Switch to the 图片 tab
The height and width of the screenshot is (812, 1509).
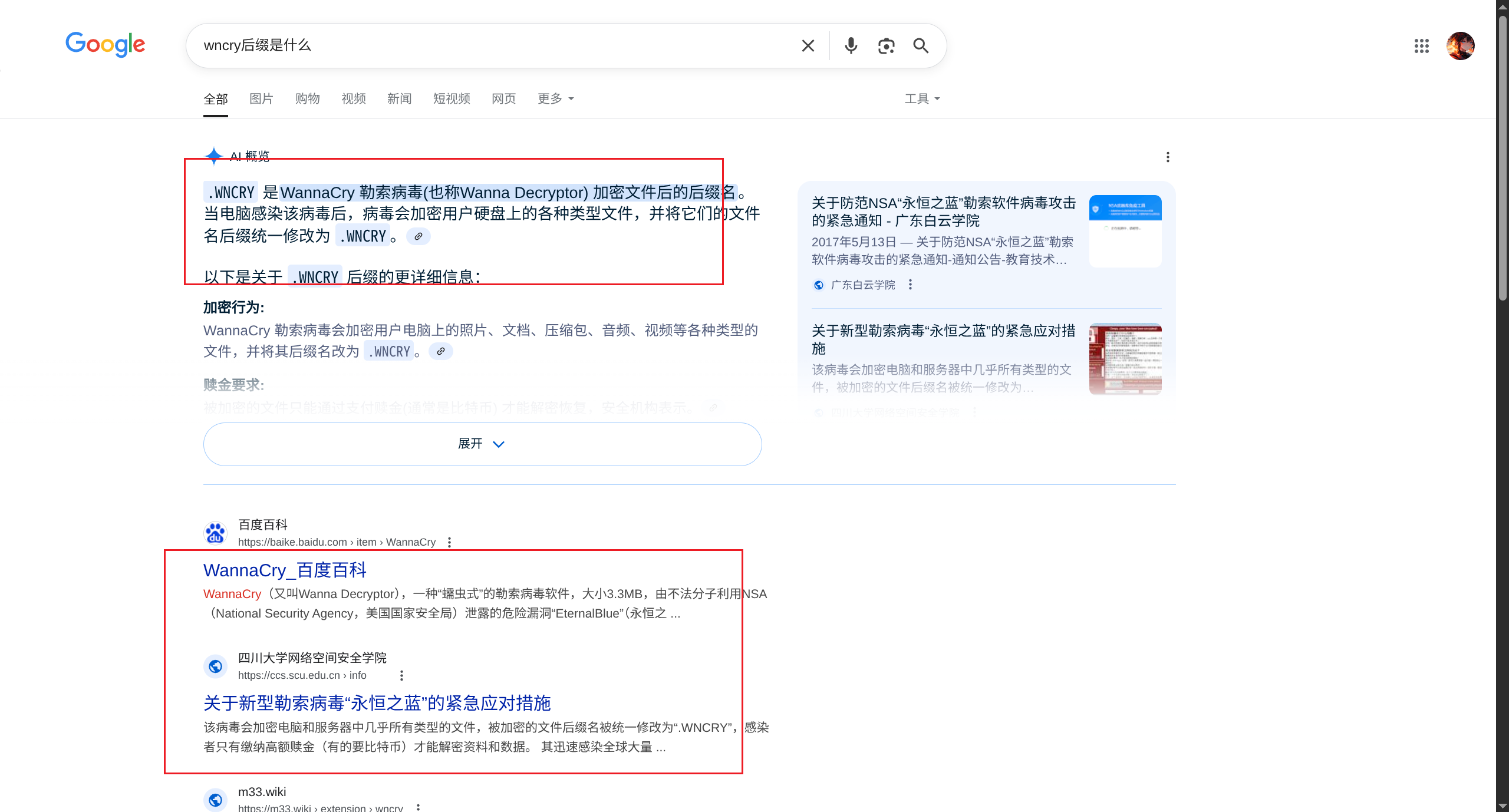point(261,98)
